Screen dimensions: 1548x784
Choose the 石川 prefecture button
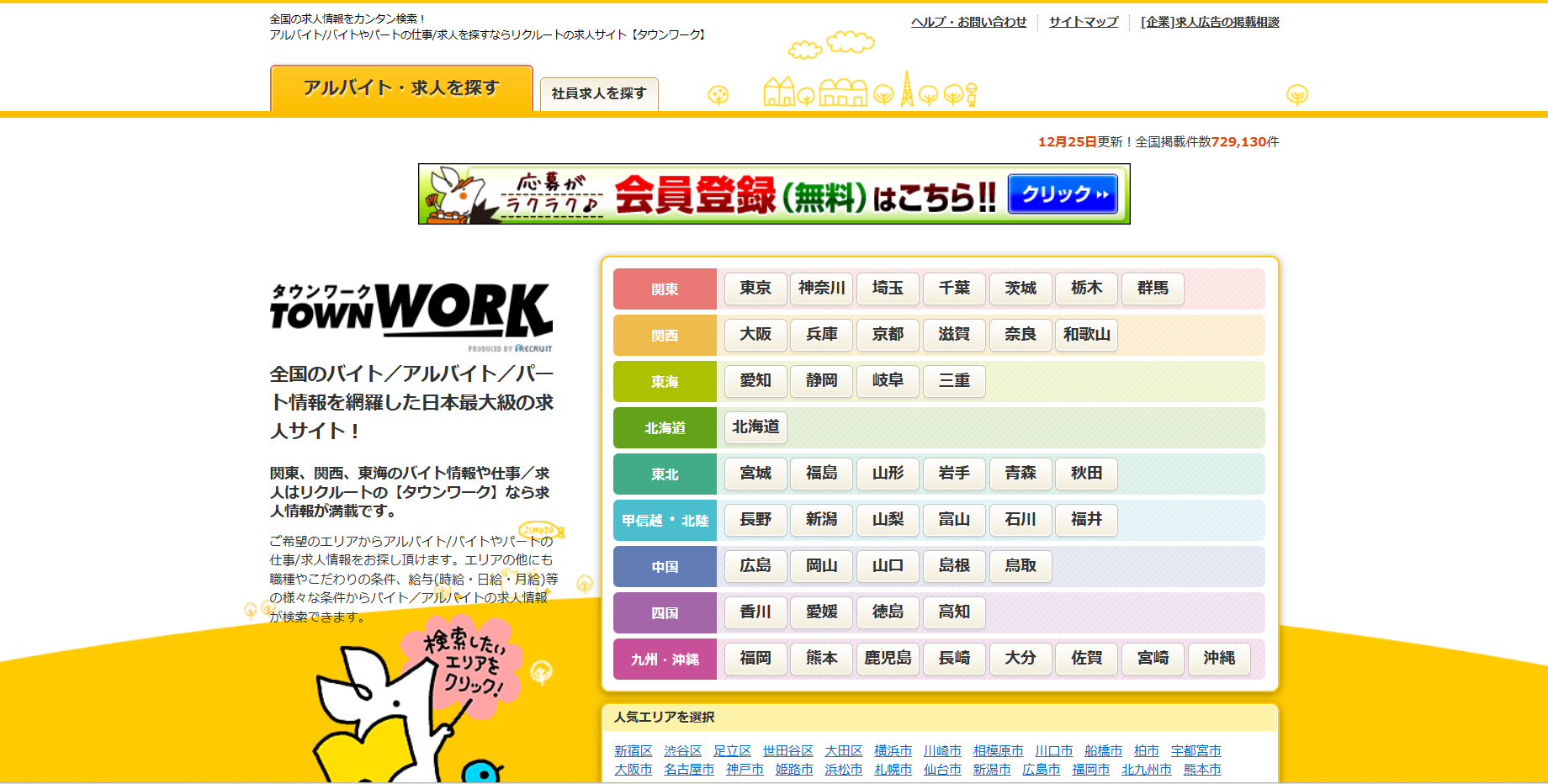point(1021,520)
